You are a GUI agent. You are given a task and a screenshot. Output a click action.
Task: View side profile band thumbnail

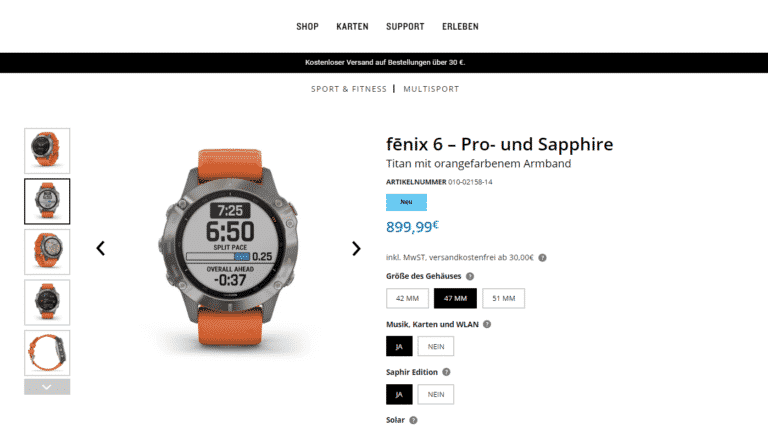pos(47,353)
